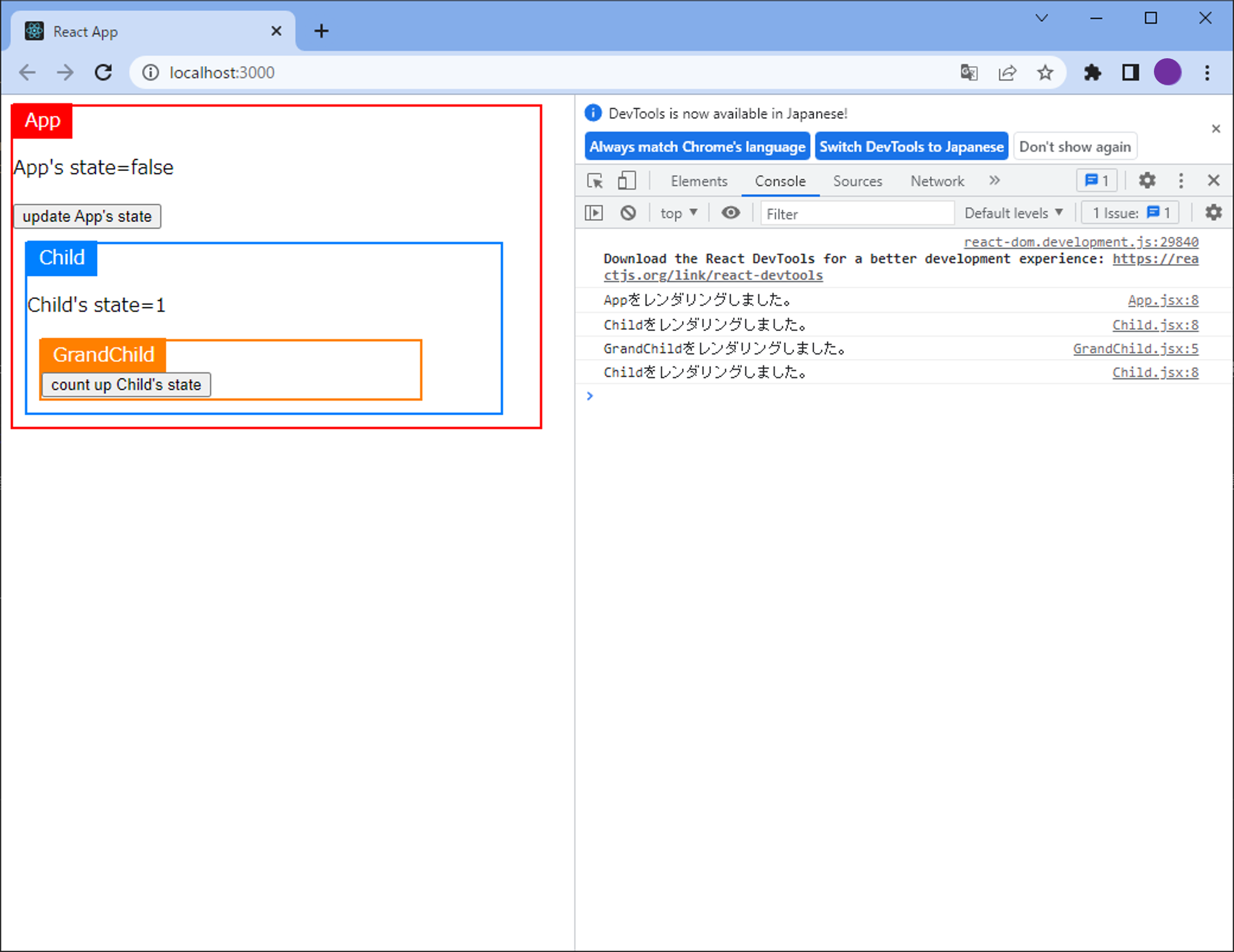Image resolution: width=1234 pixels, height=952 pixels.
Task: Open DevTools customize three-dot menu
Action: (1181, 181)
